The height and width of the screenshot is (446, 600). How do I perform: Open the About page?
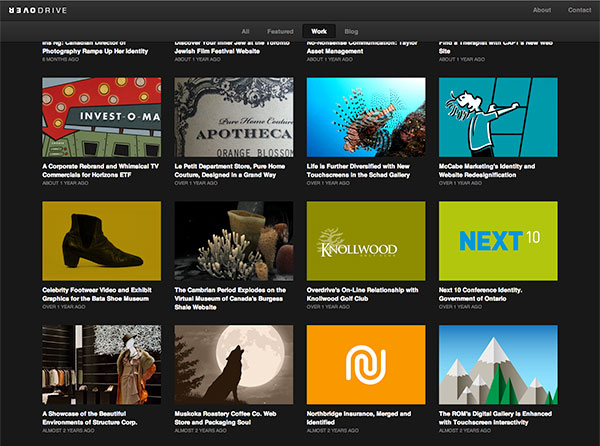542,10
